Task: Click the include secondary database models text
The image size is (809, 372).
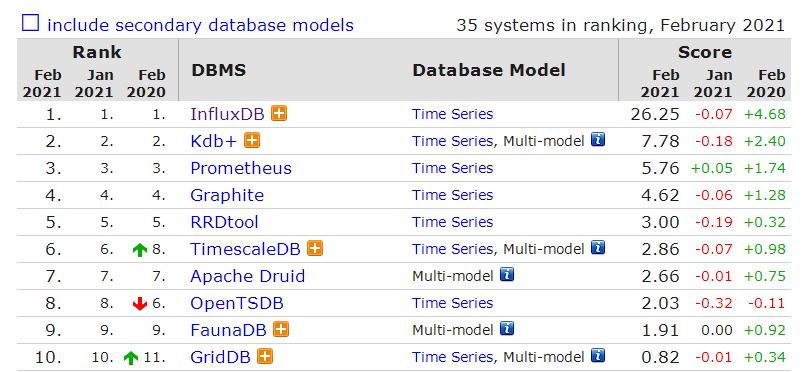Action: [x=200, y=25]
